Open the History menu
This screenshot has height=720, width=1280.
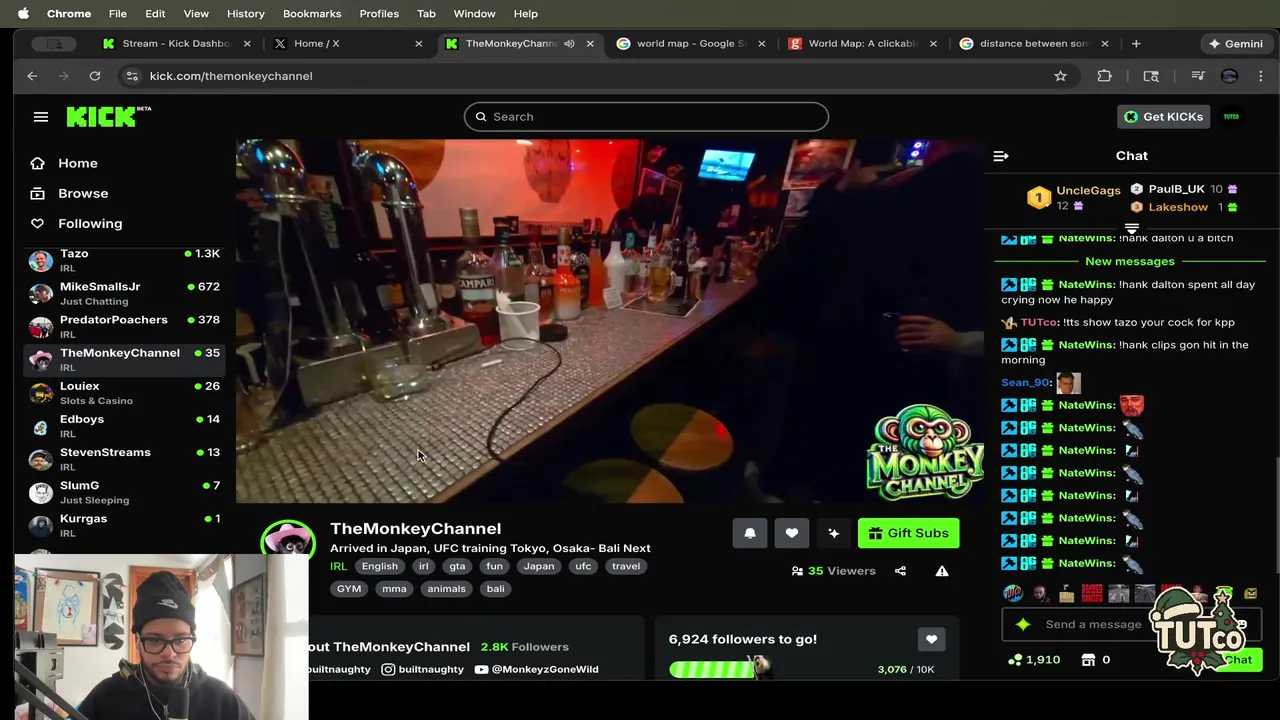(x=245, y=14)
